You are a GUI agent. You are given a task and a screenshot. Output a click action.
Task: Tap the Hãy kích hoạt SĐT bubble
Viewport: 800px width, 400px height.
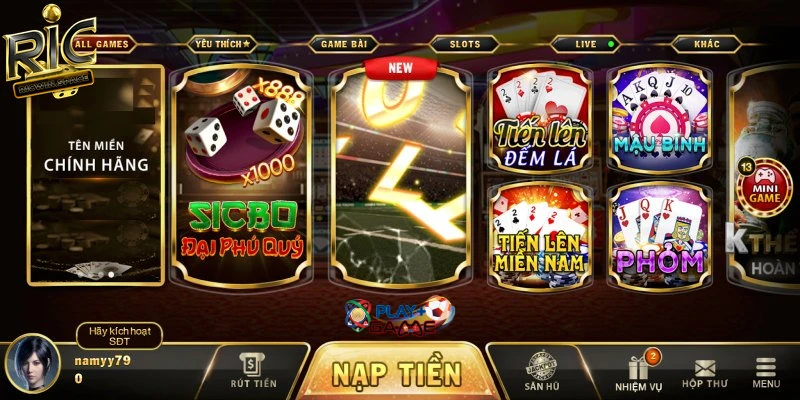click(x=119, y=336)
